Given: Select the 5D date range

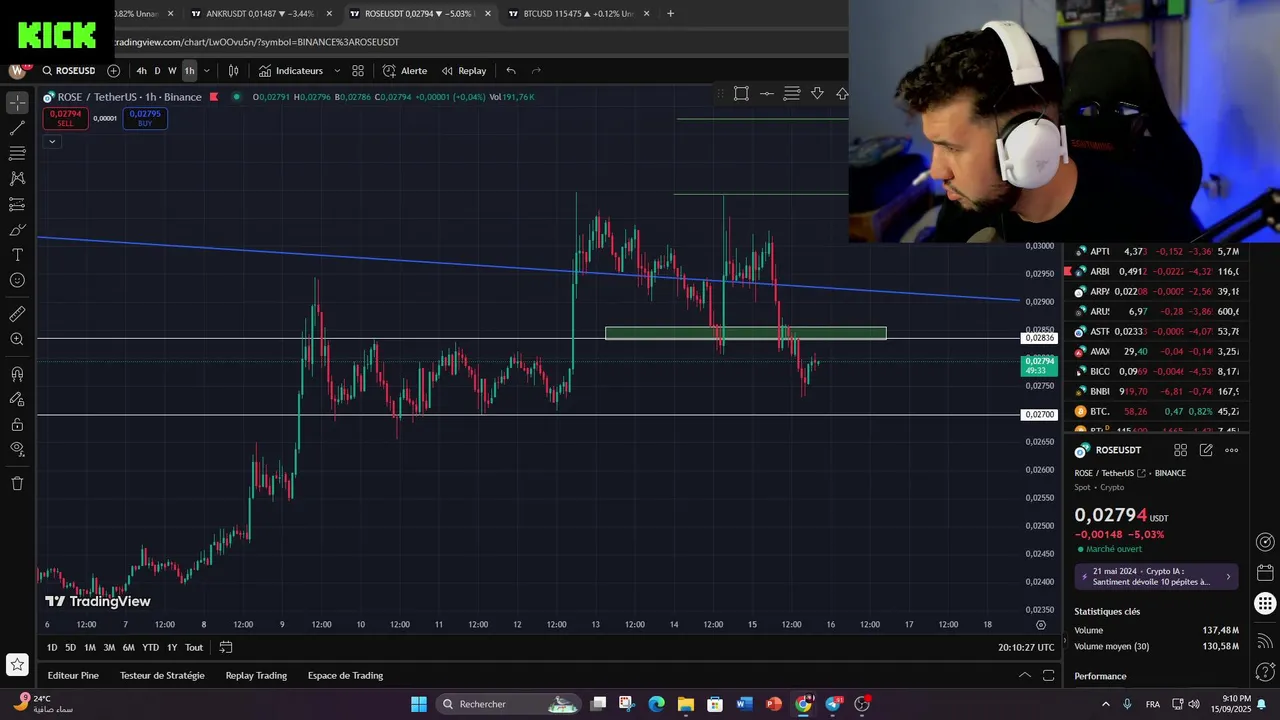Looking at the screenshot, I should coord(70,648).
